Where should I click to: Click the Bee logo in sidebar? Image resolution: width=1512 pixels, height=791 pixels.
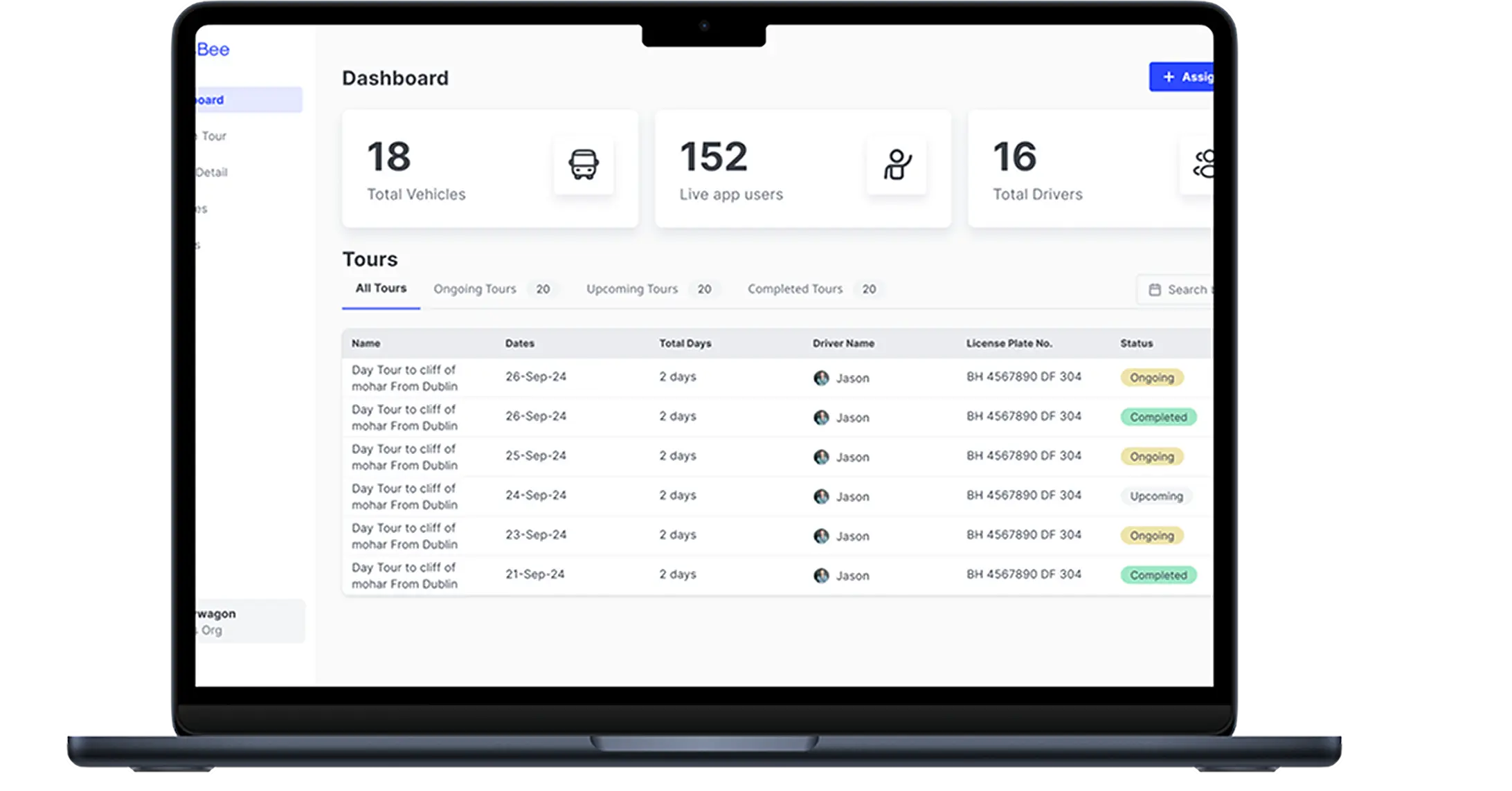pos(213,49)
